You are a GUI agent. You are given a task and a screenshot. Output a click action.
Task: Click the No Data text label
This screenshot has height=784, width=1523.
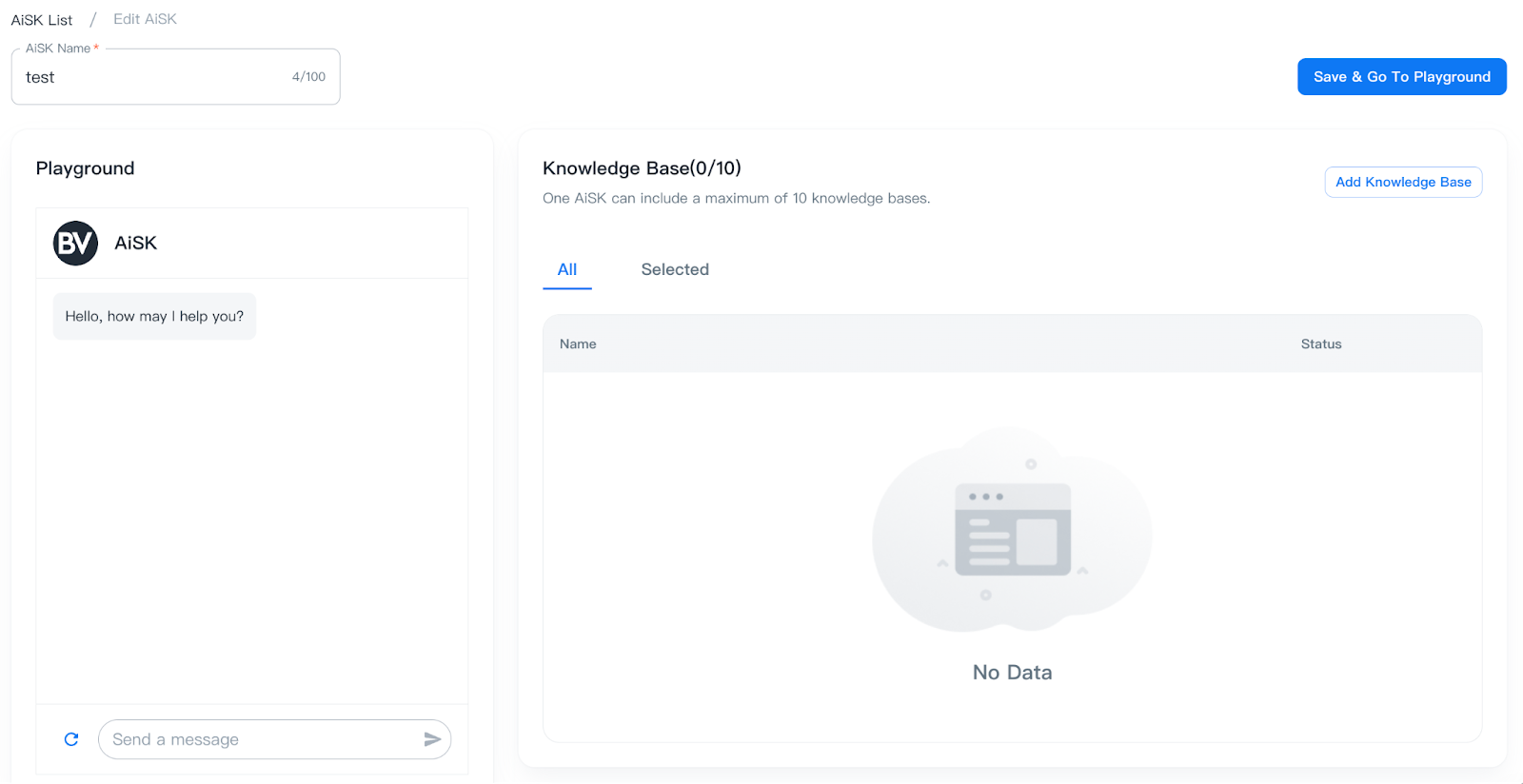click(x=1012, y=673)
